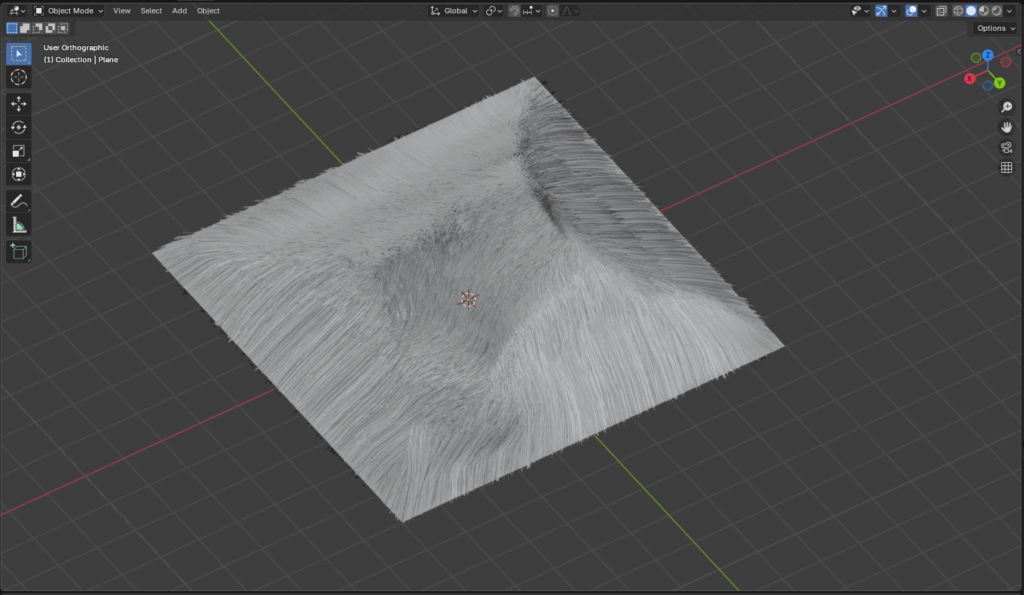Activate the Move tool
The width and height of the screenshot is (1024, 595).
[18, 104]
